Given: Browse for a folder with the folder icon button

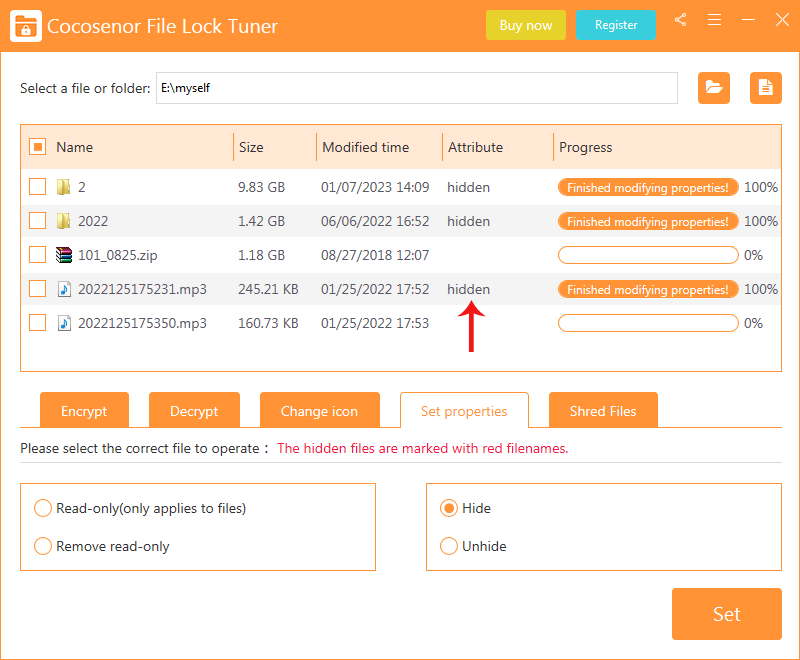Looking at the screenshot, I should [x=714, y=88].
